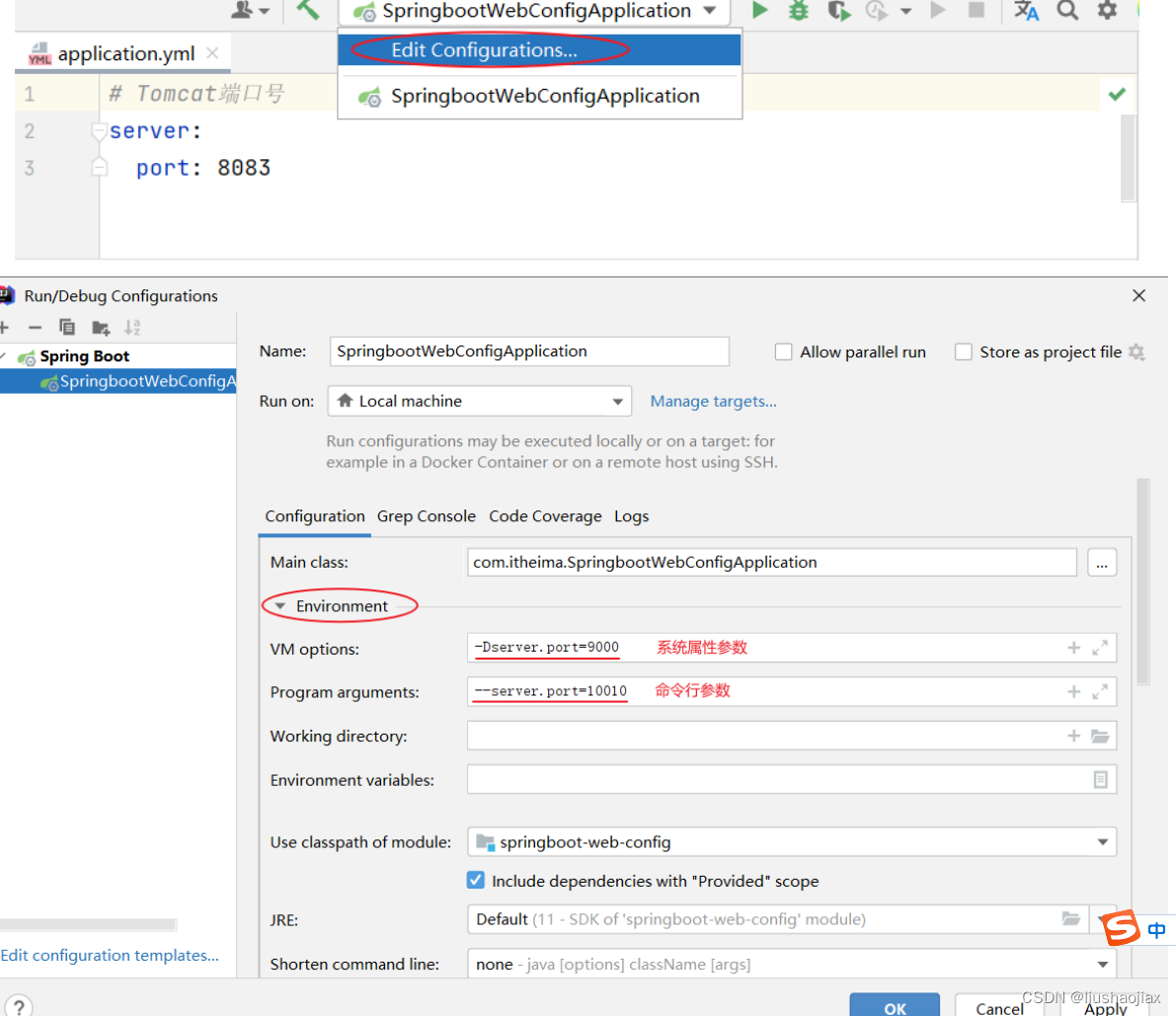Insert macro in VM options plus icon

coord(1074,648)
